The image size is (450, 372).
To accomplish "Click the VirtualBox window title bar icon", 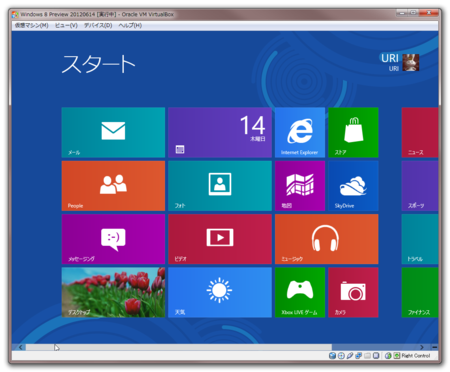I will [15, 14].
